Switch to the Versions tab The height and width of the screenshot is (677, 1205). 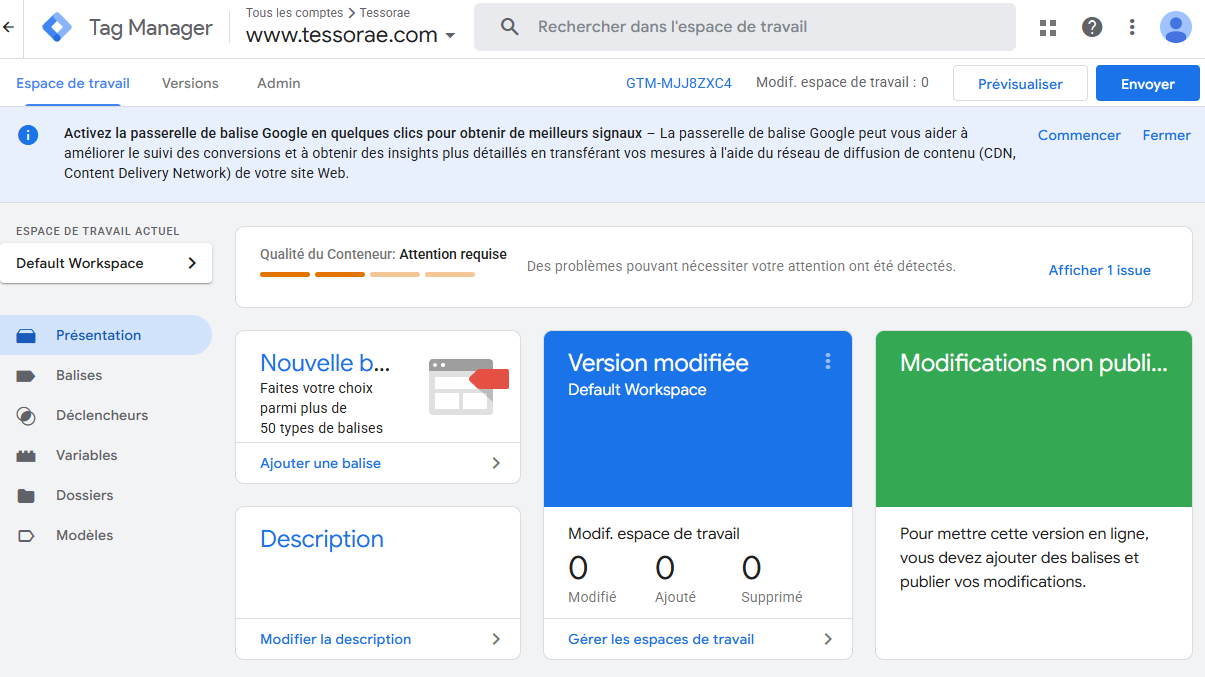point(190,83)
